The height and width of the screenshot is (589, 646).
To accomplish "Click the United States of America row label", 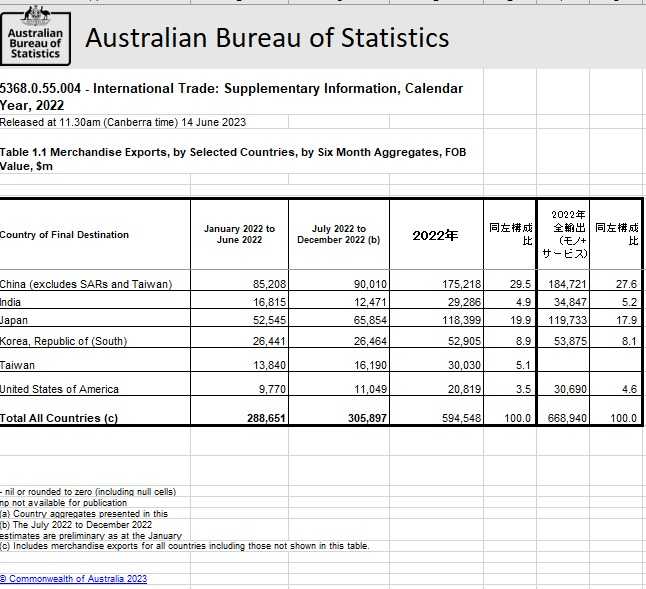I will click(x=59, y=389).
